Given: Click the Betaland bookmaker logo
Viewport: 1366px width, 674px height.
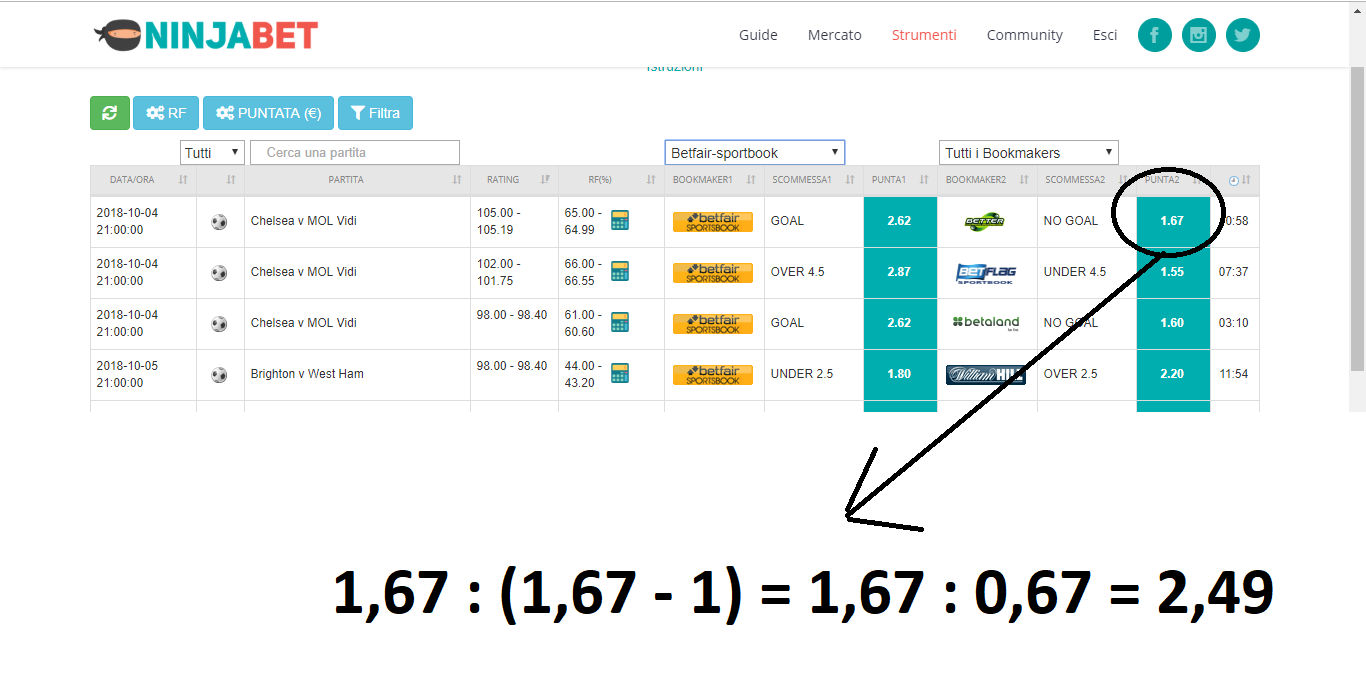Looking at the screenshot, I should pyautogui.click(x=987, y=323).
